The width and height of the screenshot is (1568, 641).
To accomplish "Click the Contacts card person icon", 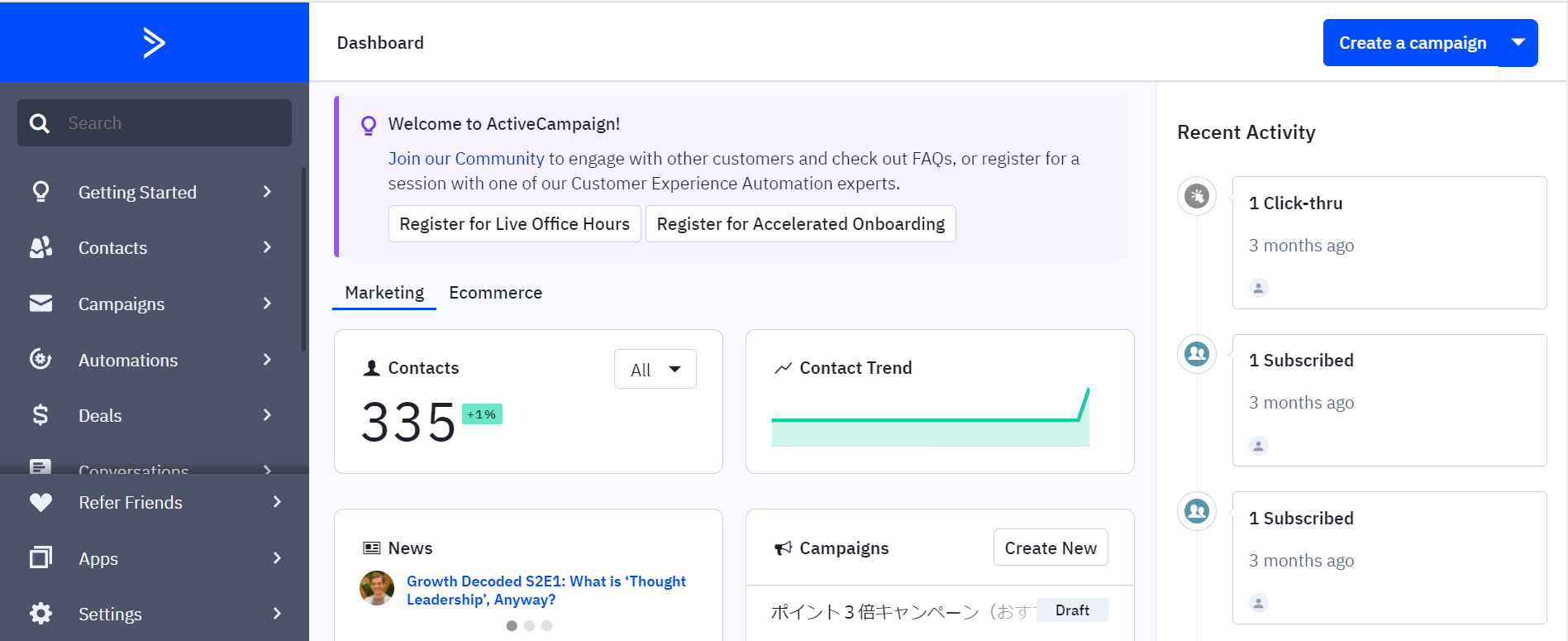I will tap(372, 368).
